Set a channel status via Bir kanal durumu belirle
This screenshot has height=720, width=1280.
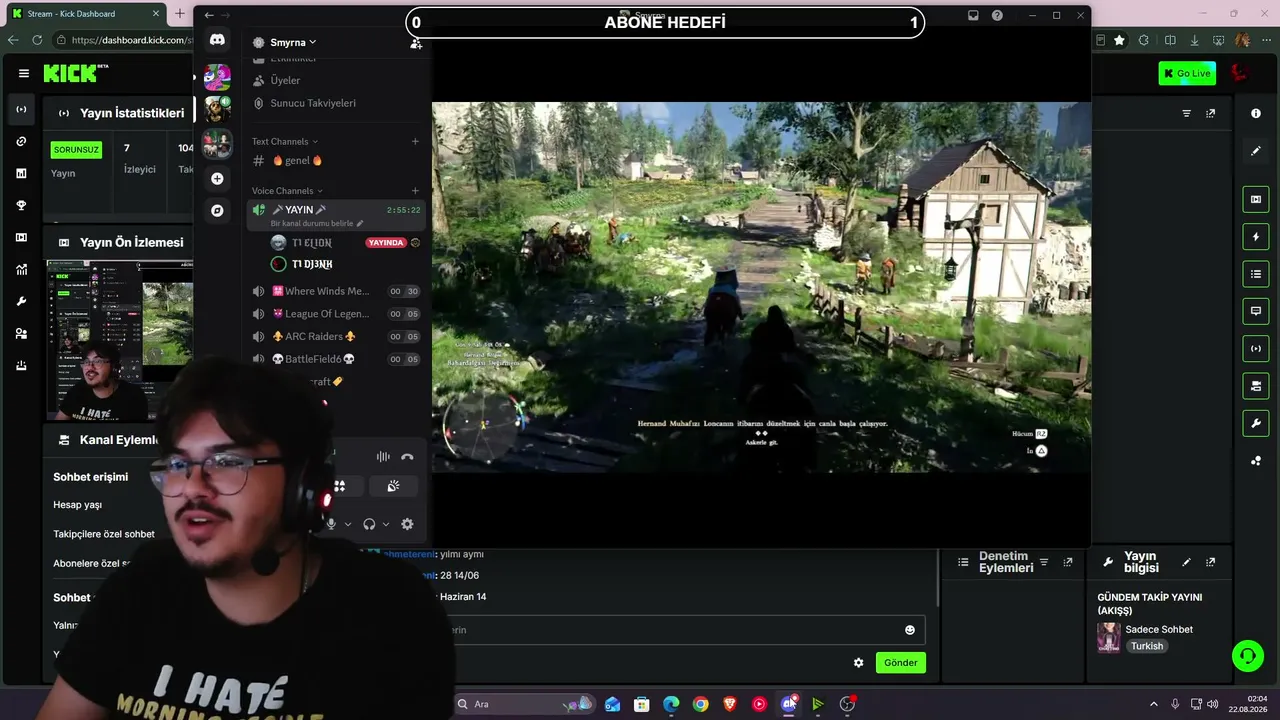[x=317, y=223]
